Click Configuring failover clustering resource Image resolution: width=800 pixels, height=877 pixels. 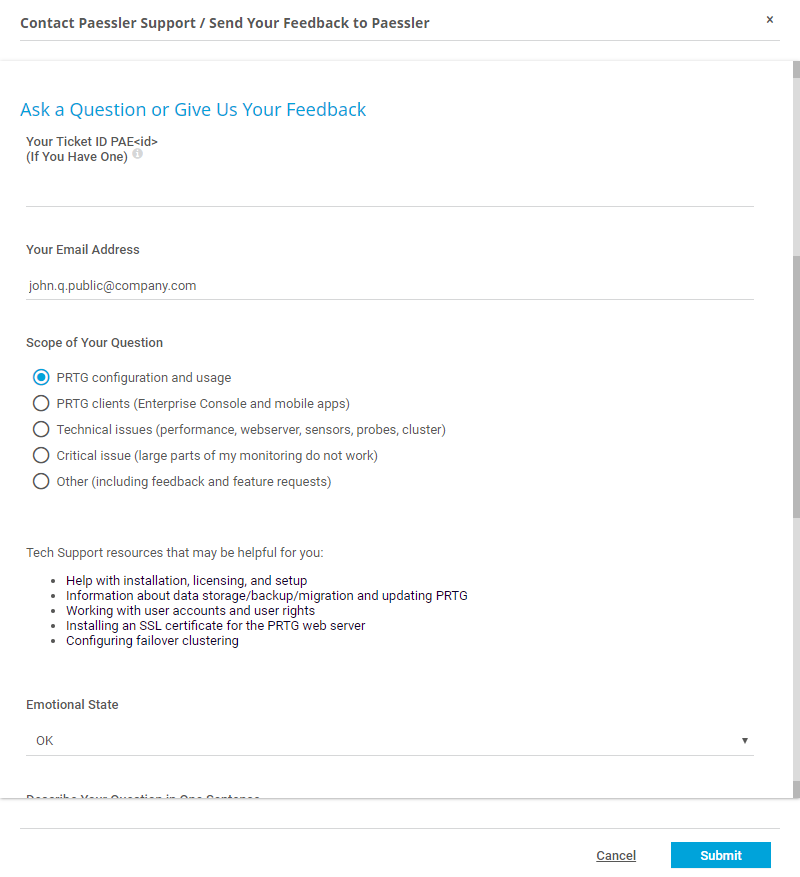(x=152, y=641)
